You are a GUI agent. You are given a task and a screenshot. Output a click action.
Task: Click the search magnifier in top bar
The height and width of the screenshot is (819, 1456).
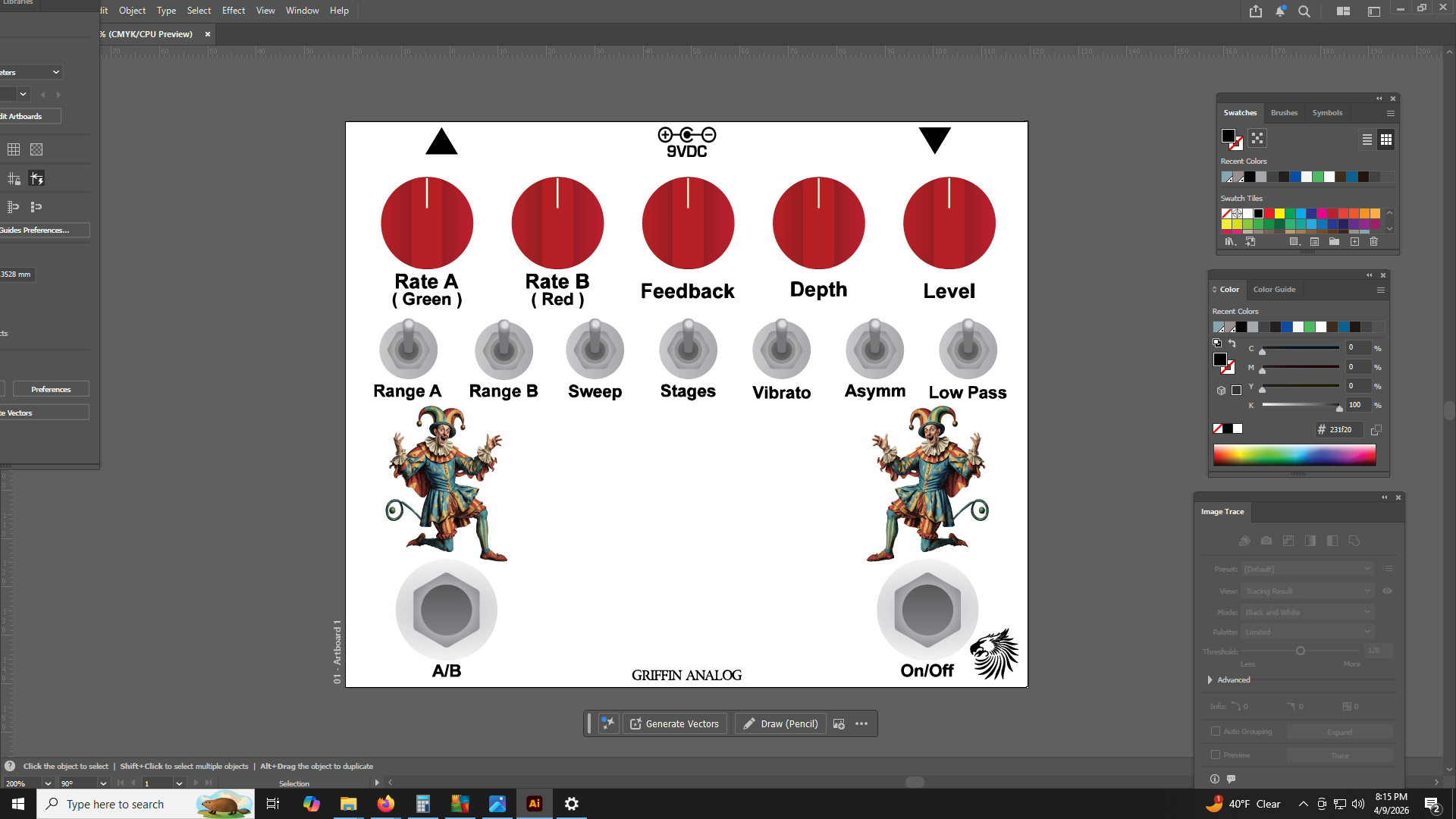(x=1304, y=11)
